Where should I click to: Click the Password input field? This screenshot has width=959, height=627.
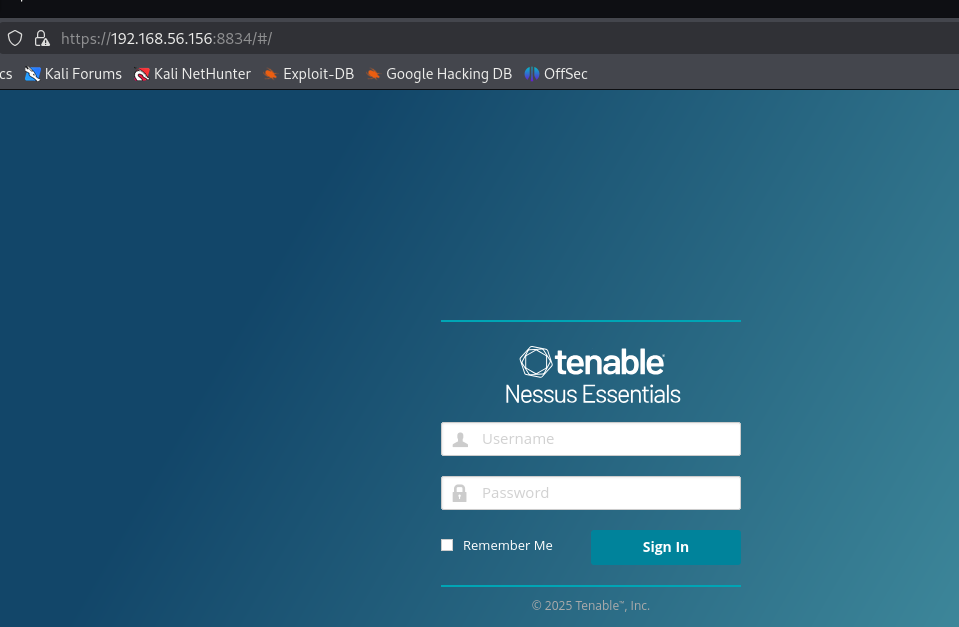[x=591, y=492]
